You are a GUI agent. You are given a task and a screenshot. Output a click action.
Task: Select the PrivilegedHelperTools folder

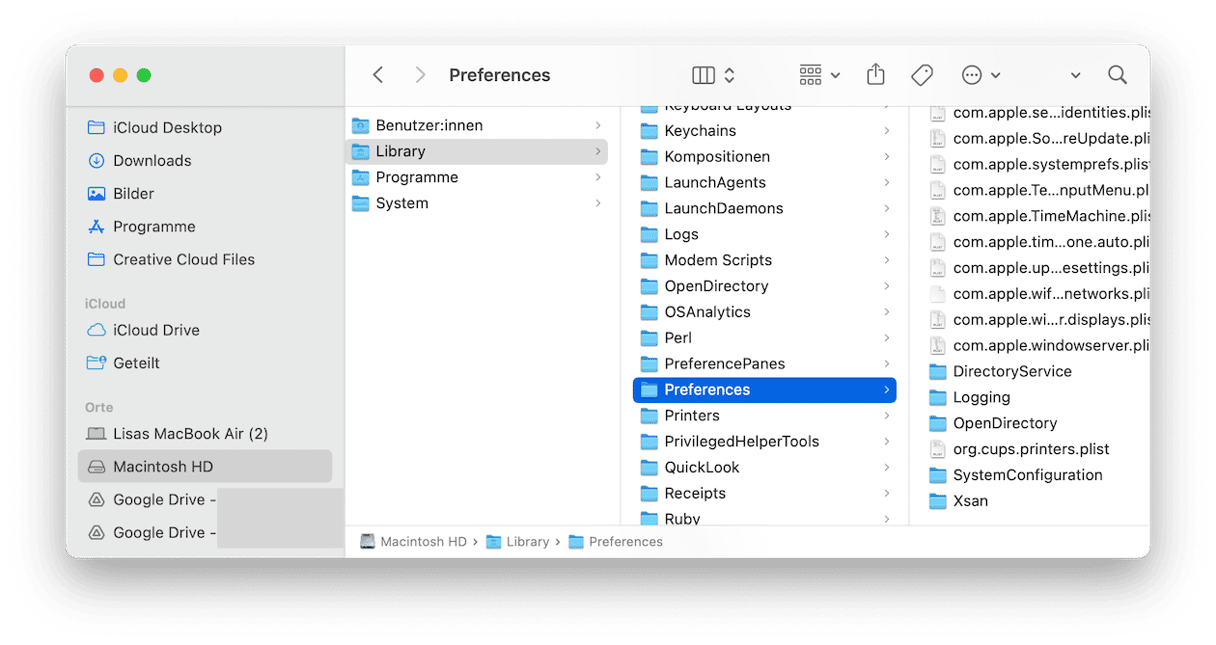point(765,442)
